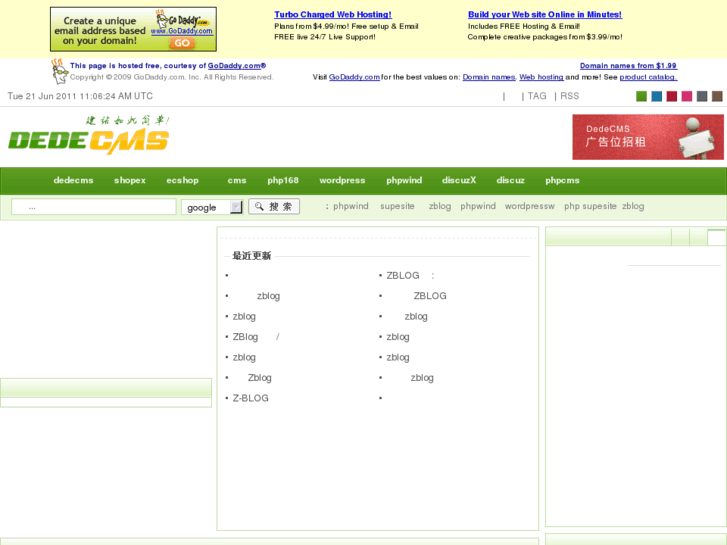Open the Web hosting link
Viewport: 727px width, 545px height.
point(541,77)
